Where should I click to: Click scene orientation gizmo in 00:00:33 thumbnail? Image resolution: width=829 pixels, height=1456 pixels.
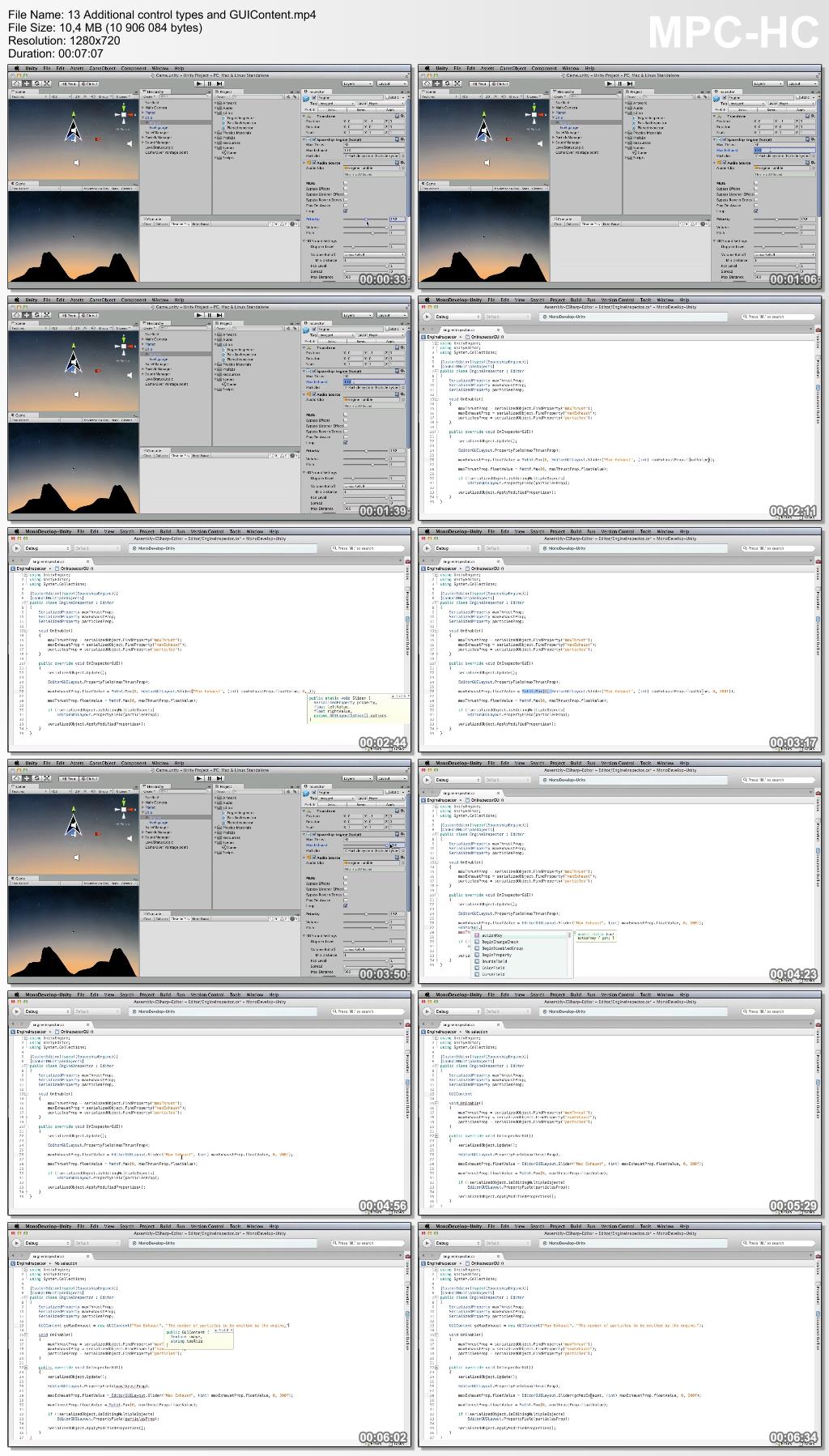click(124, 115)
